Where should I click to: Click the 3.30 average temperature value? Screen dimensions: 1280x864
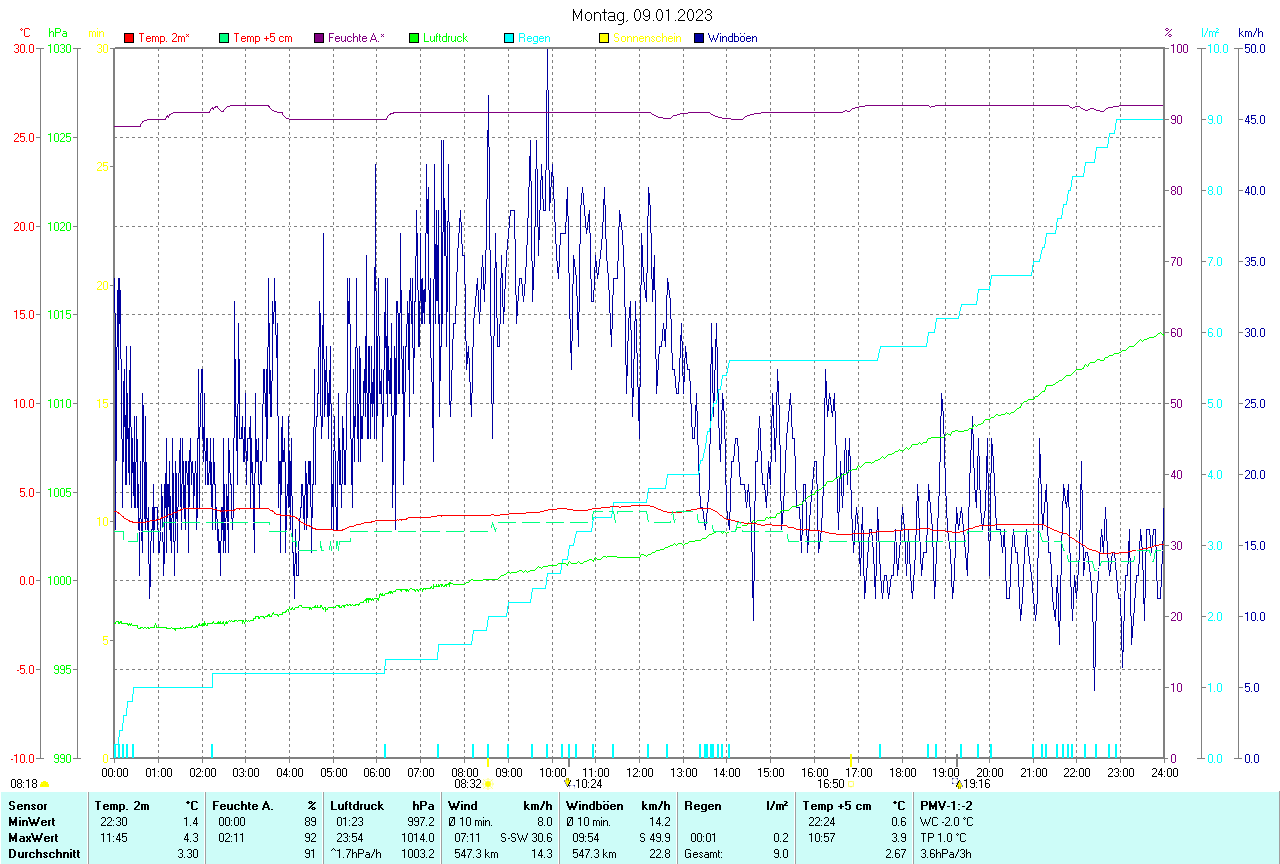click(188, 854)
